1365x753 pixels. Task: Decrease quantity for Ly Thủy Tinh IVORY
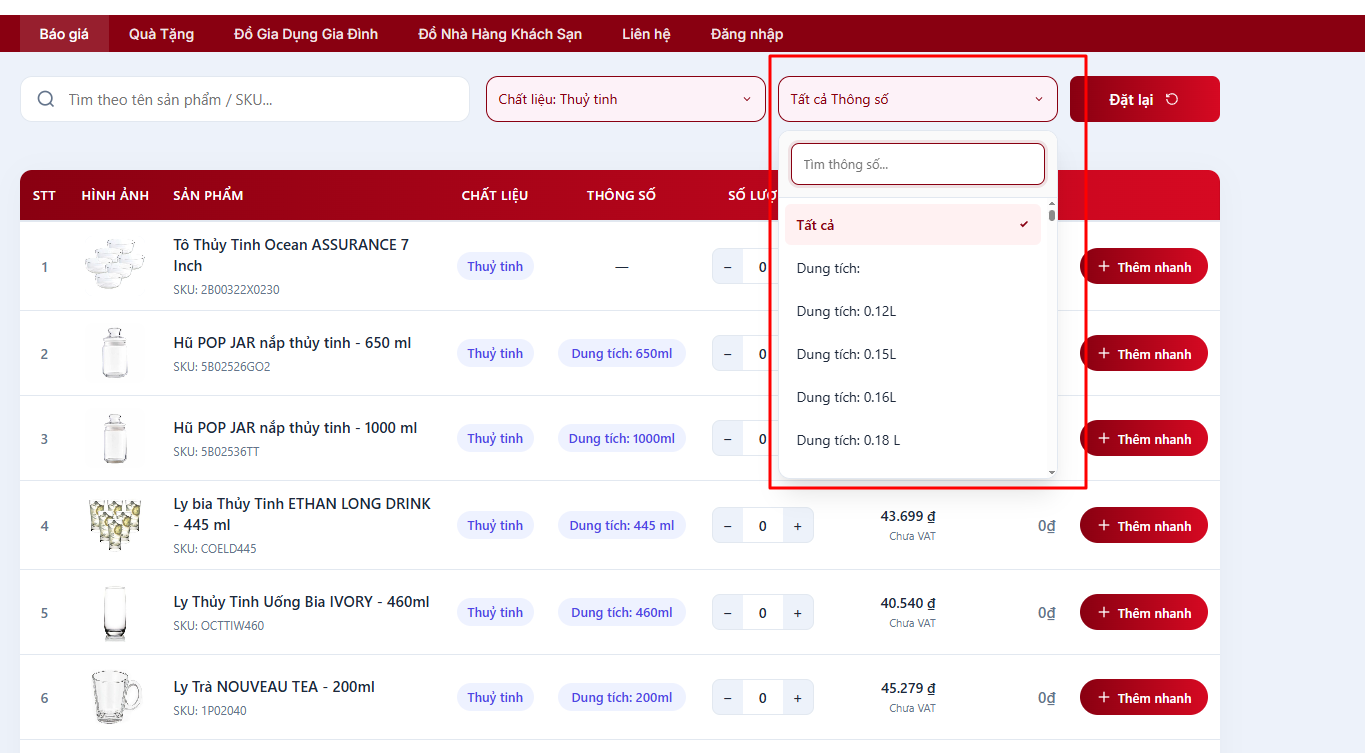click(727, 612)
